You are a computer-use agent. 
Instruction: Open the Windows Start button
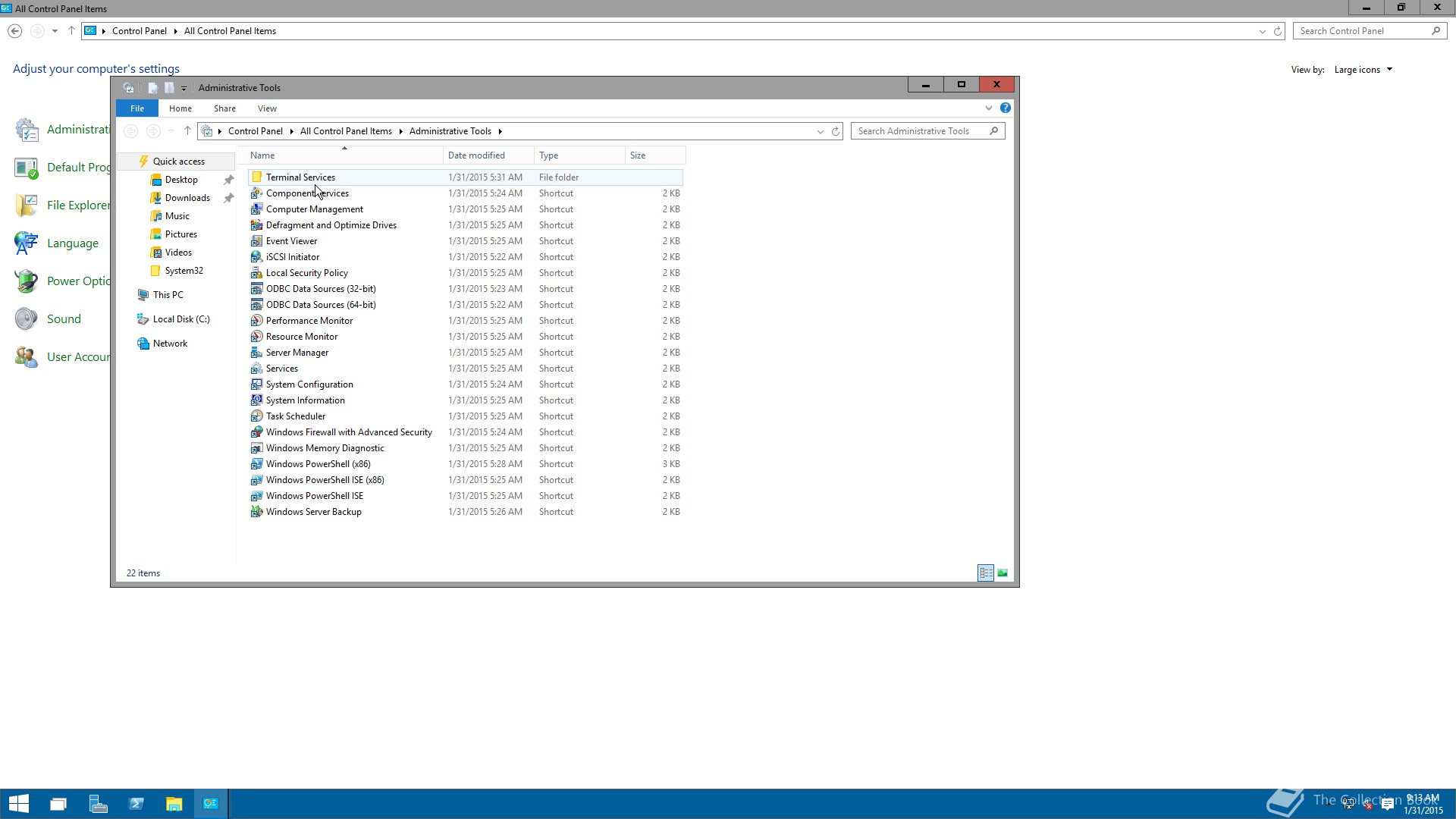[x=19, y=804]
